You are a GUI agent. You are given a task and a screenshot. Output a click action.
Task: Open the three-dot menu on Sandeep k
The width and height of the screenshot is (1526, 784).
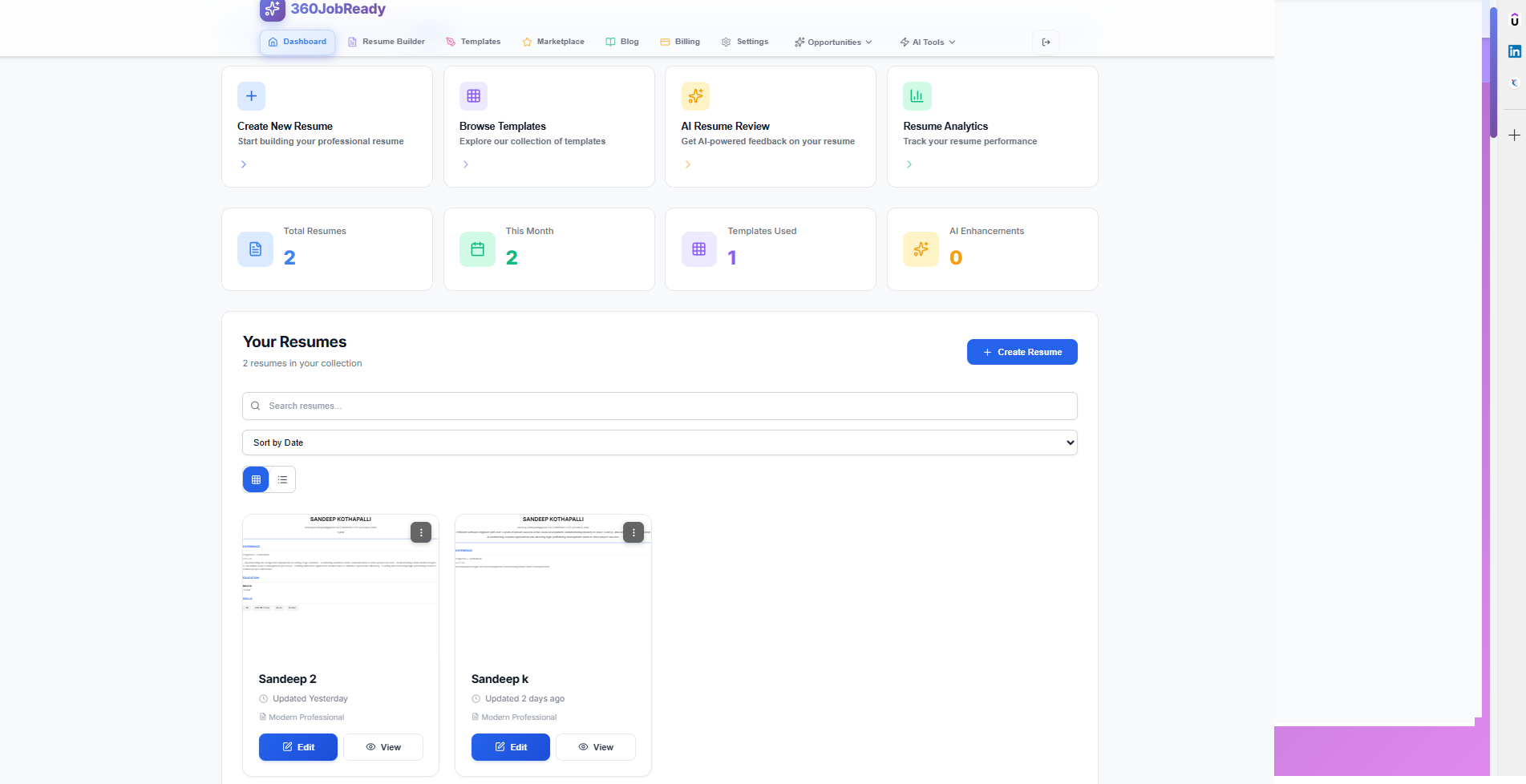tap(633, 532)
